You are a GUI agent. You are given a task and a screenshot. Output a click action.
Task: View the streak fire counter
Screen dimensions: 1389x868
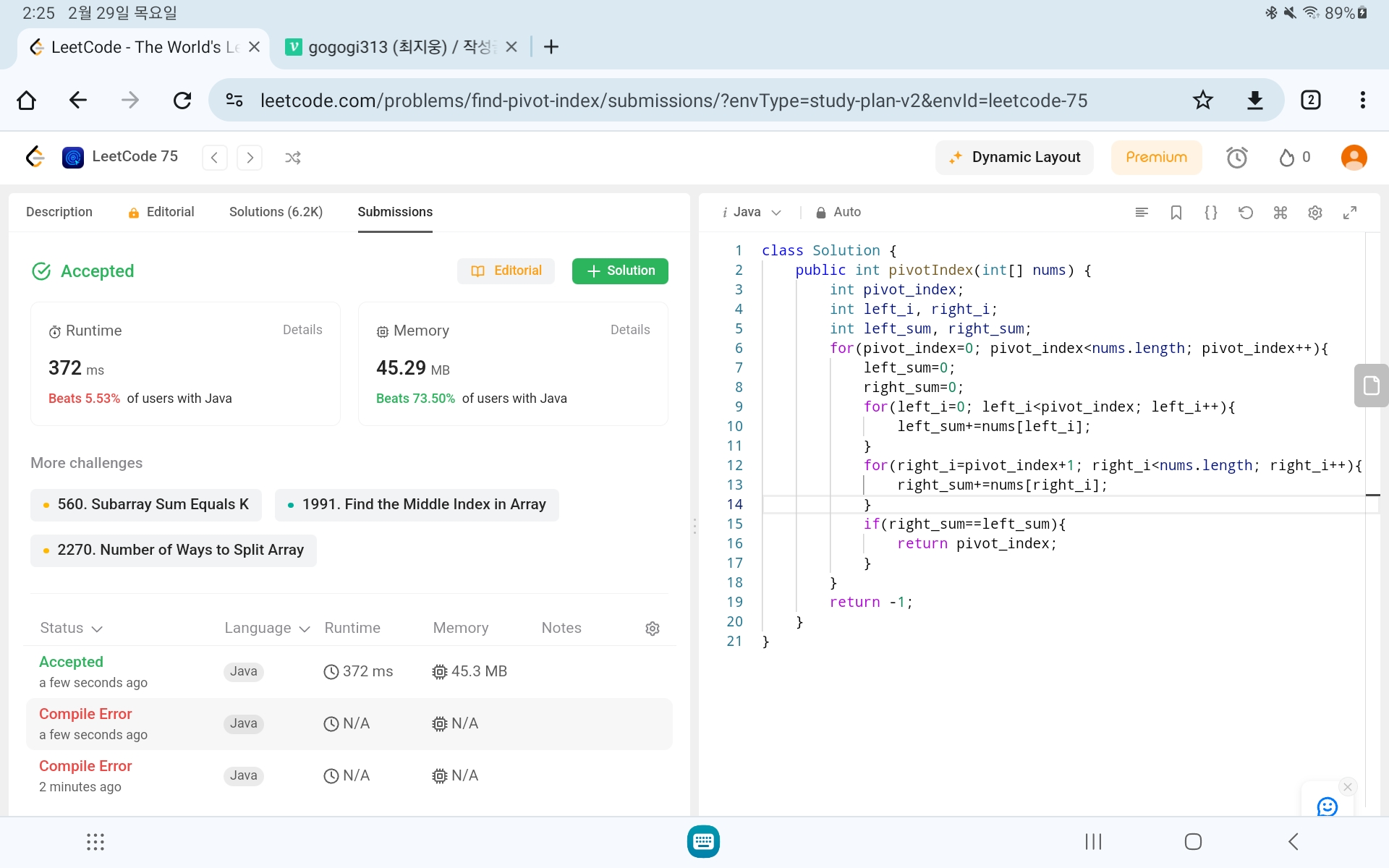[1294, 158]
